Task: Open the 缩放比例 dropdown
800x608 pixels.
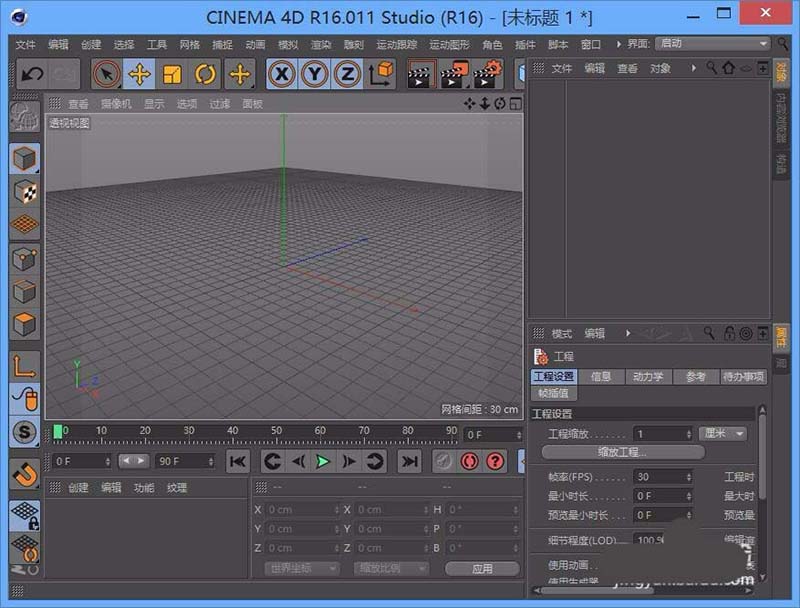Action: point(391,568)
